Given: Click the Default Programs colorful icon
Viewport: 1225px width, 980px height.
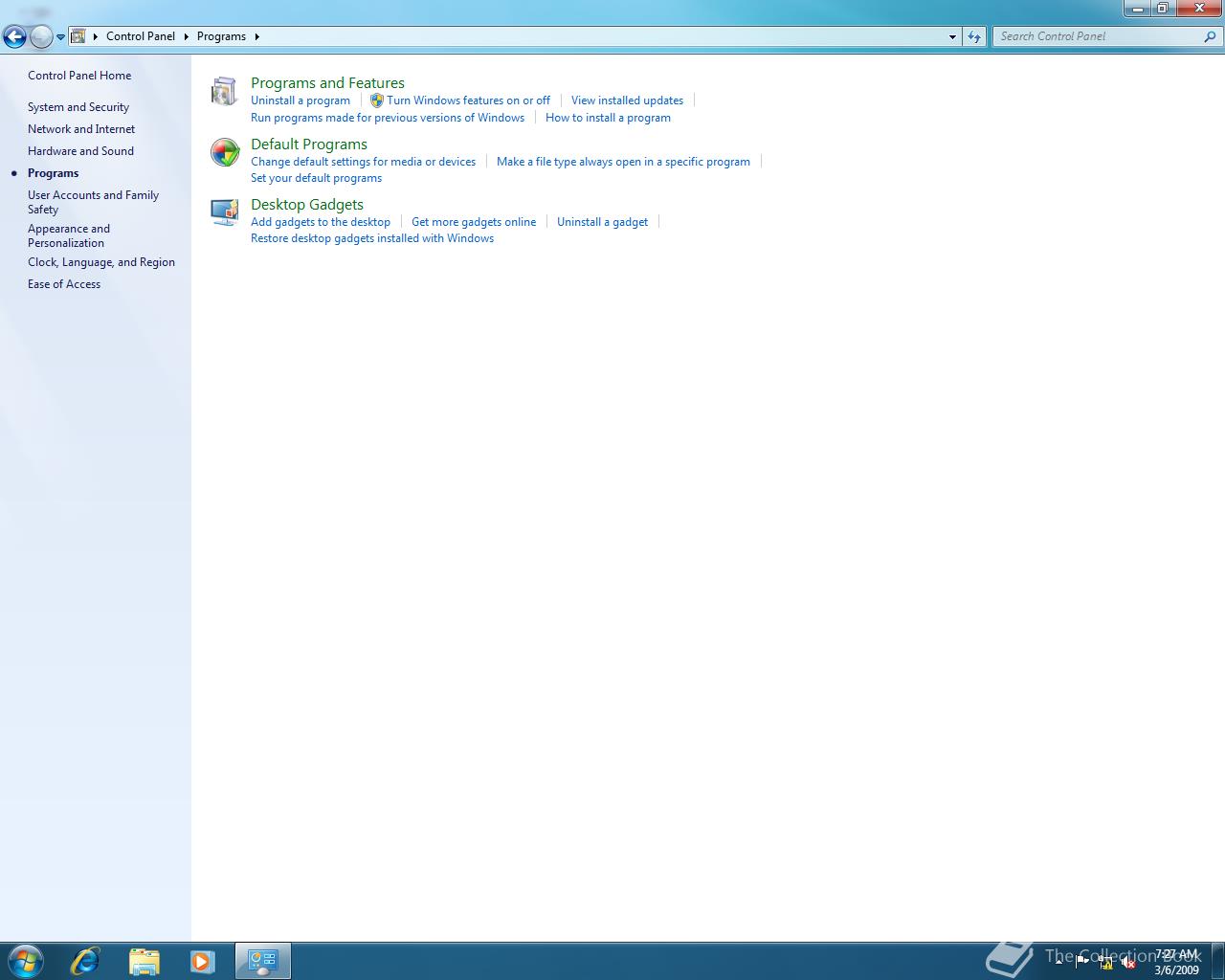Looking at the screenshot, I should pyautogui.click(x=224, y=151).
